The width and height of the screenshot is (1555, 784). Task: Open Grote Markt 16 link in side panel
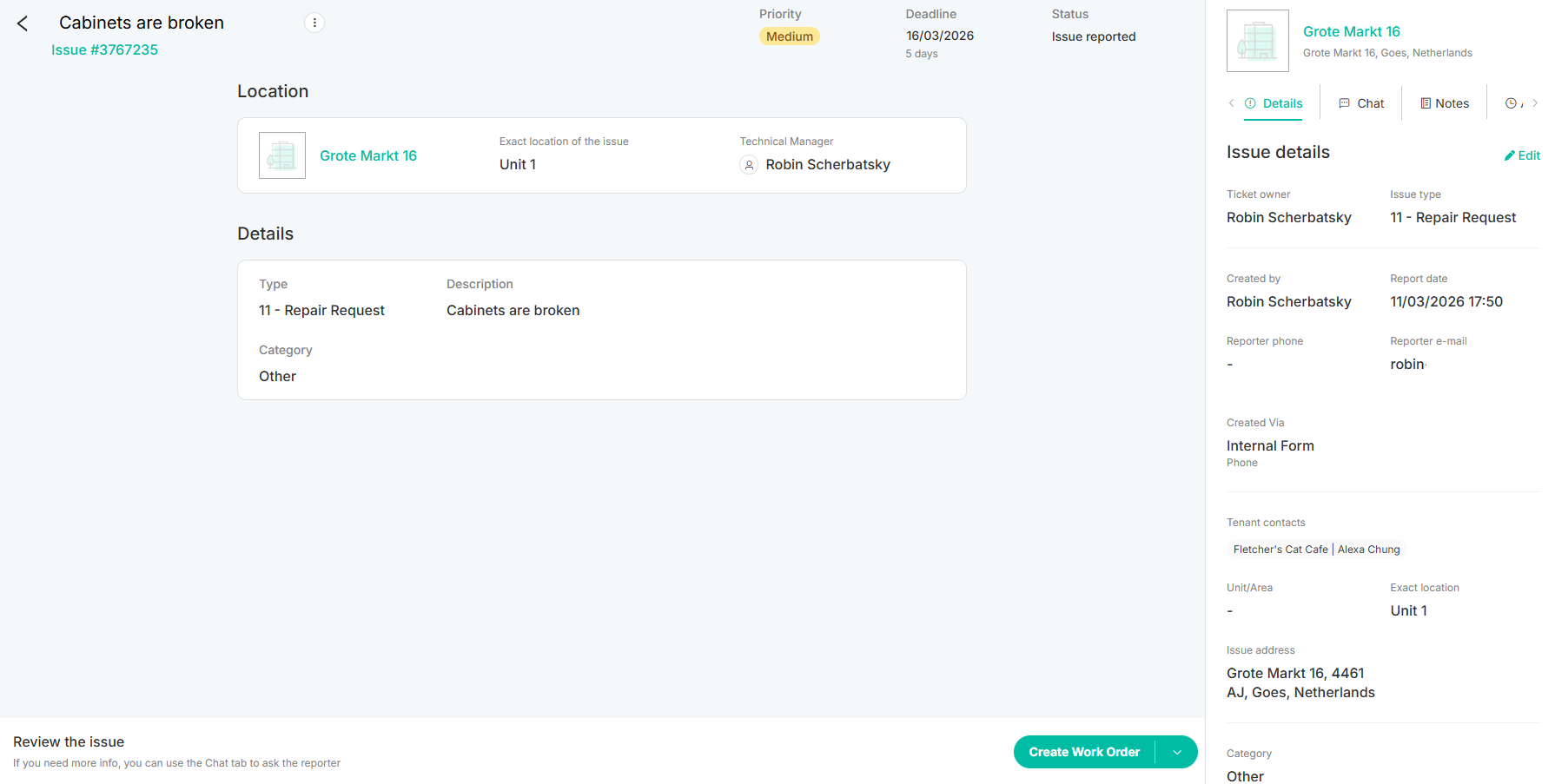point(1351,31)
